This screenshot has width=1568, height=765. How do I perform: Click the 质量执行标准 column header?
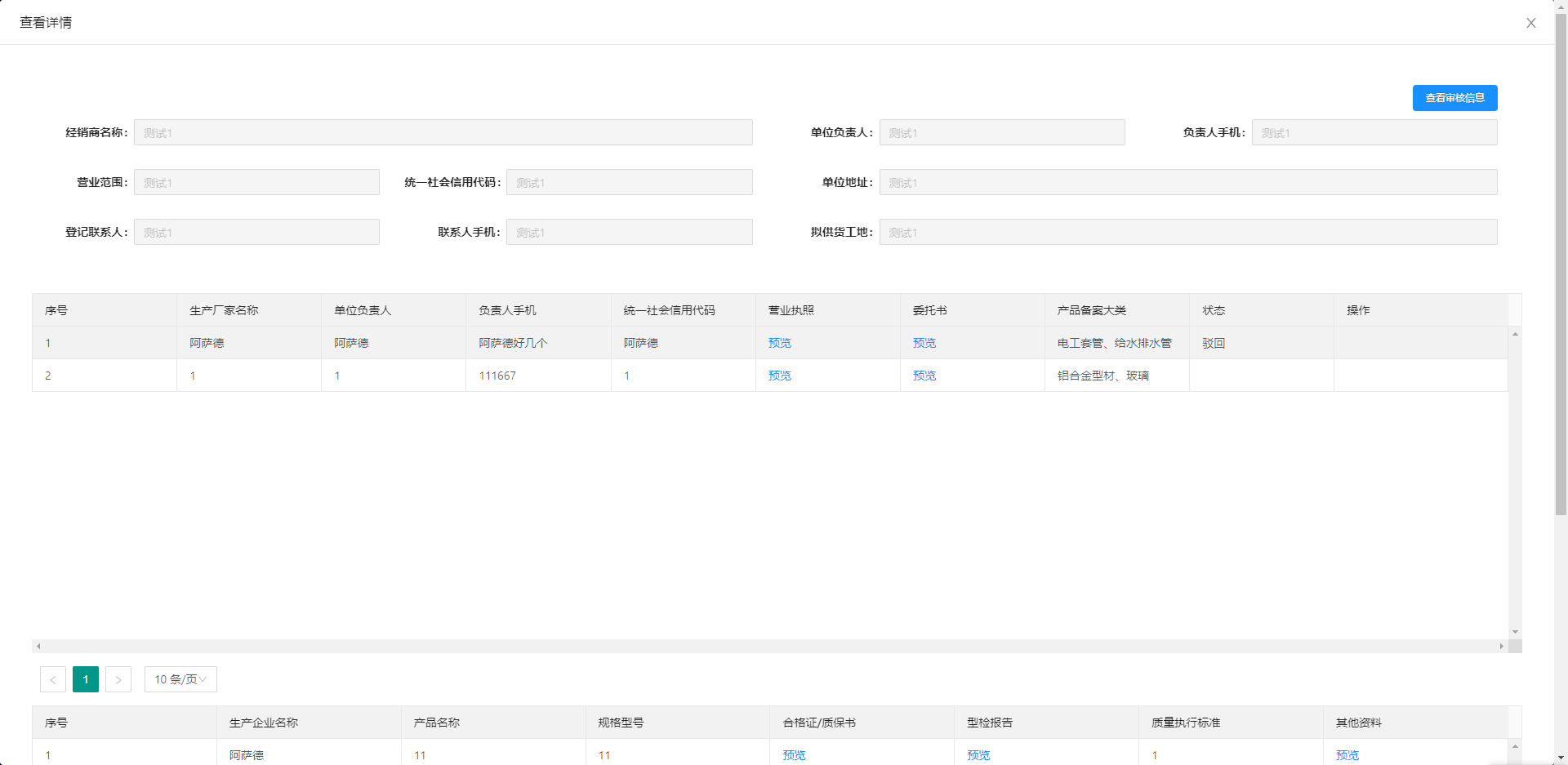point(1232,723)
